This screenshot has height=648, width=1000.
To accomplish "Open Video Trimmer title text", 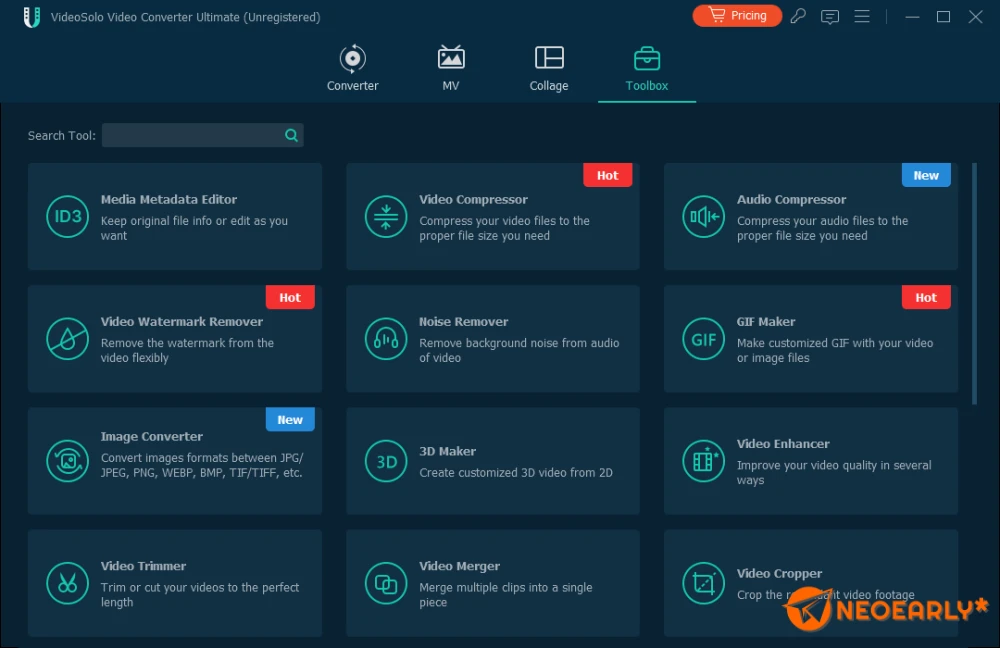I will pyautogui.click(x=143, y=566).
